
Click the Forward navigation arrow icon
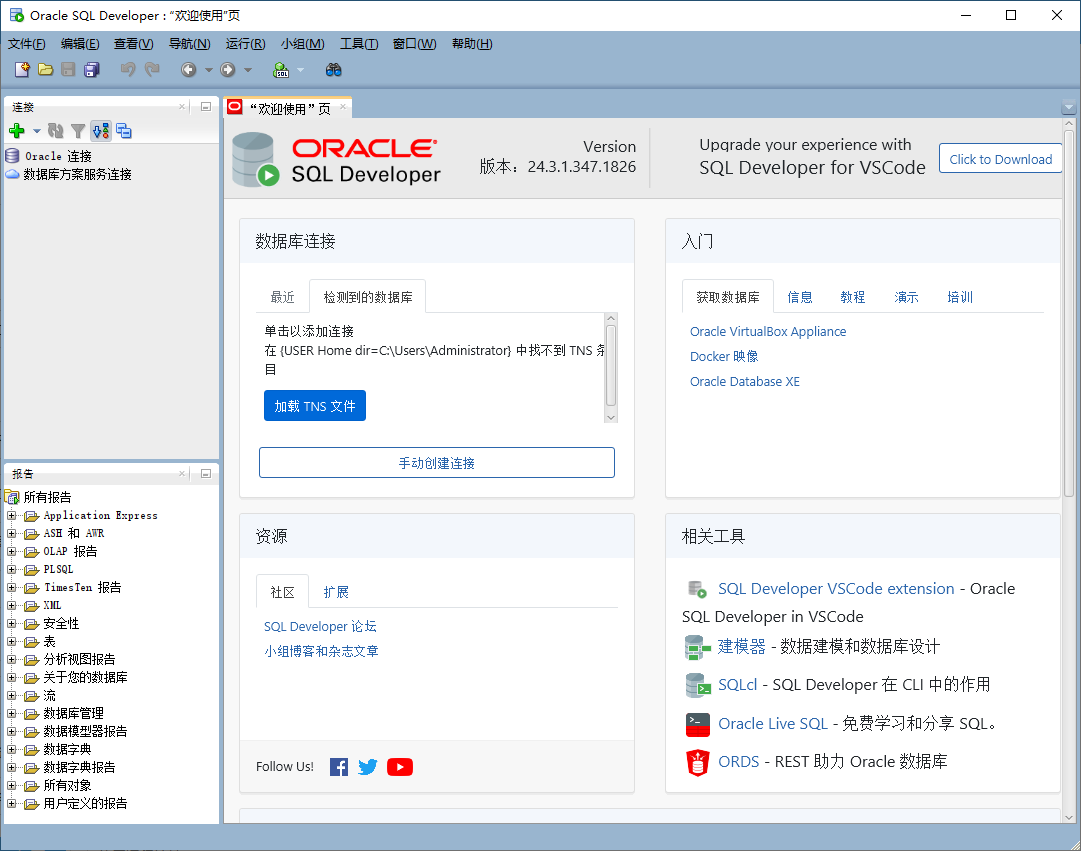pyautogui.click(x=228, y=70)
